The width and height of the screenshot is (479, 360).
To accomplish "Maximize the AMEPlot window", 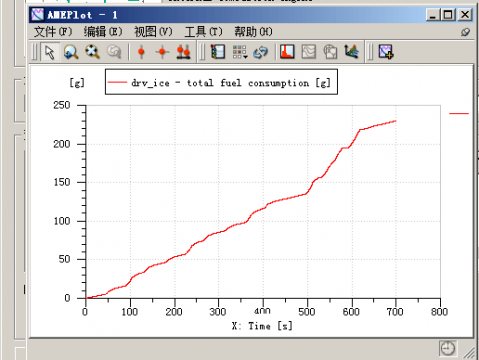I will 449,15.
